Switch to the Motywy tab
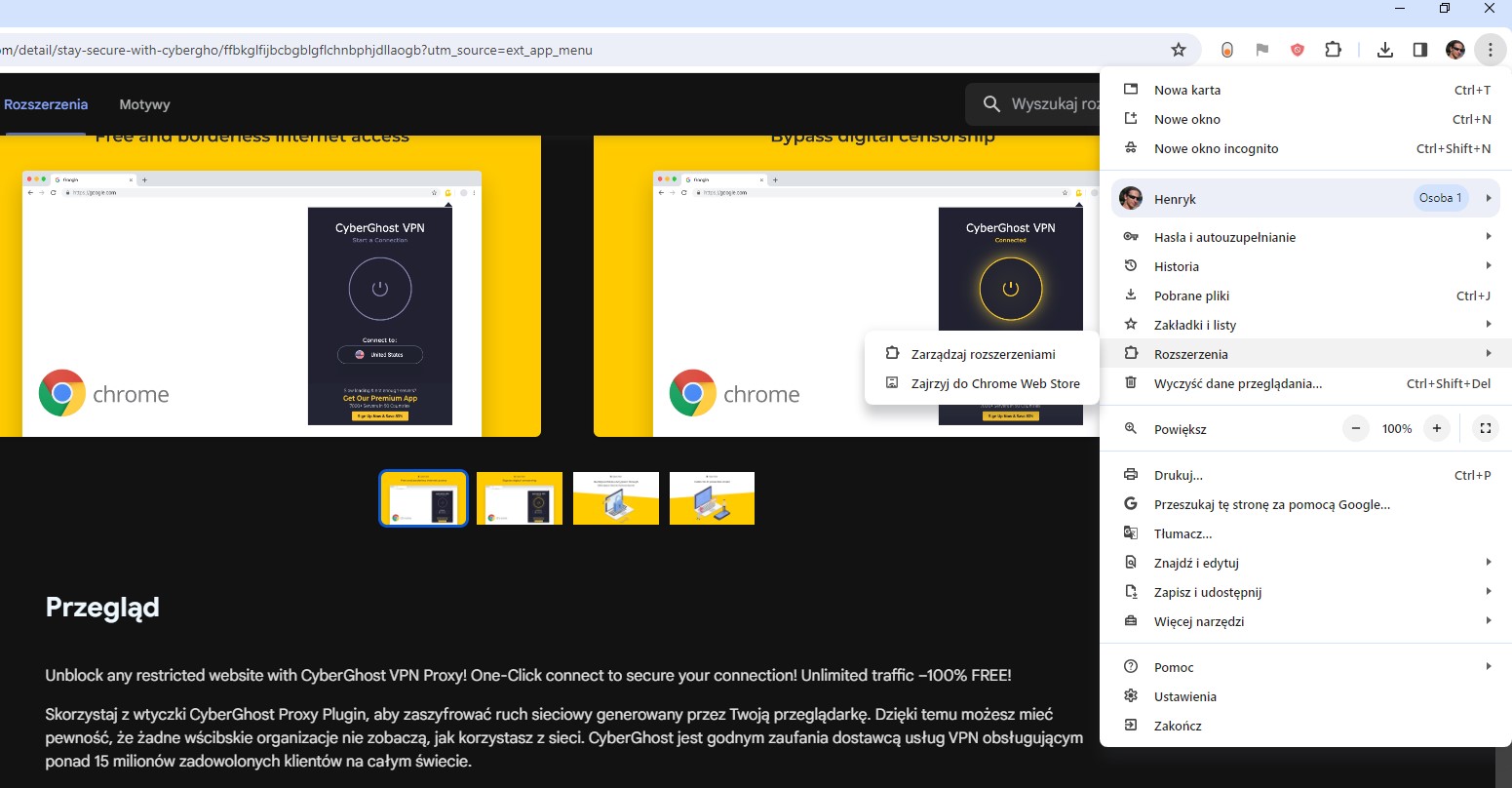 144,104
